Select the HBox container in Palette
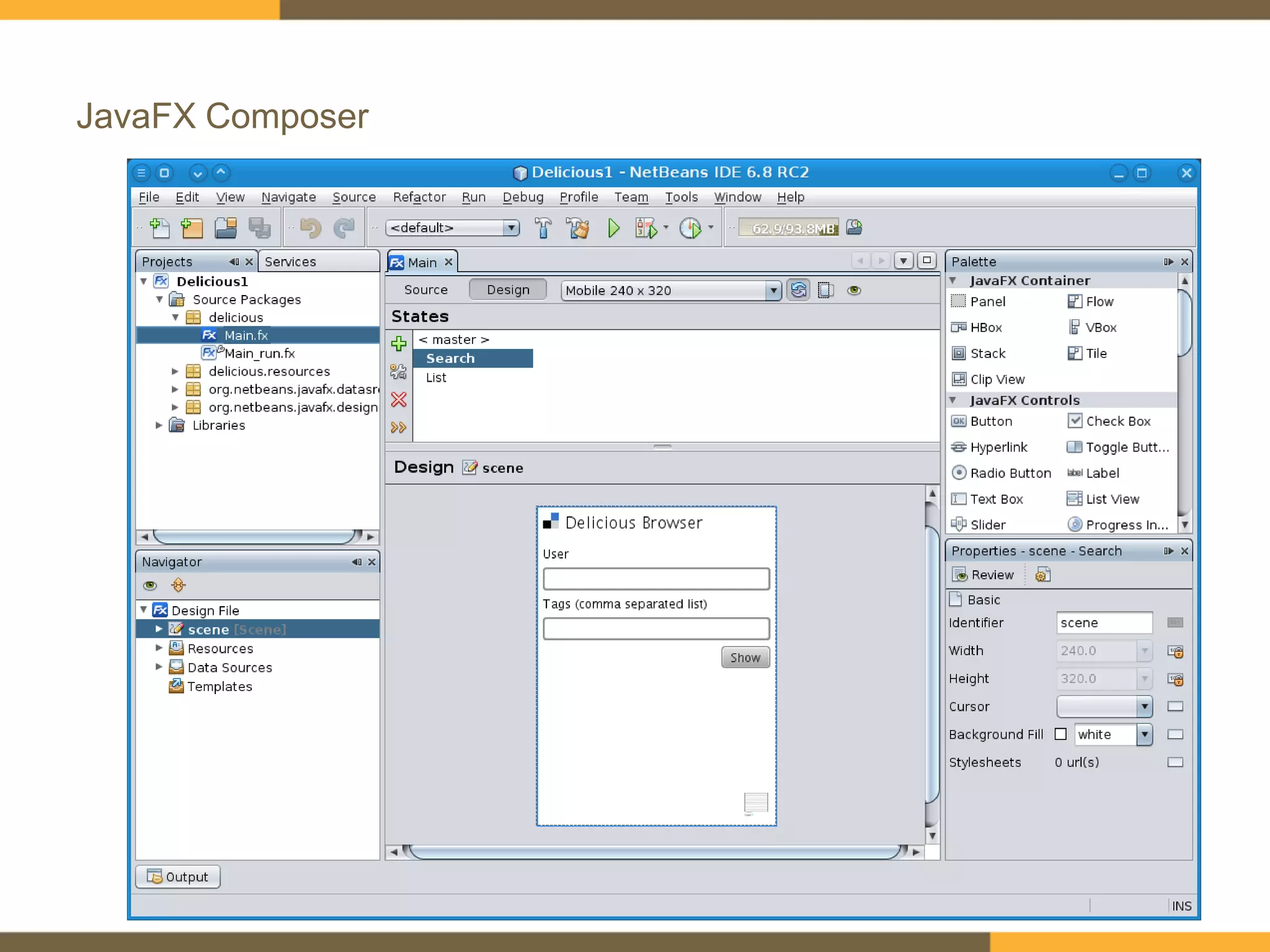1270x952 pixels. point(977,327)
